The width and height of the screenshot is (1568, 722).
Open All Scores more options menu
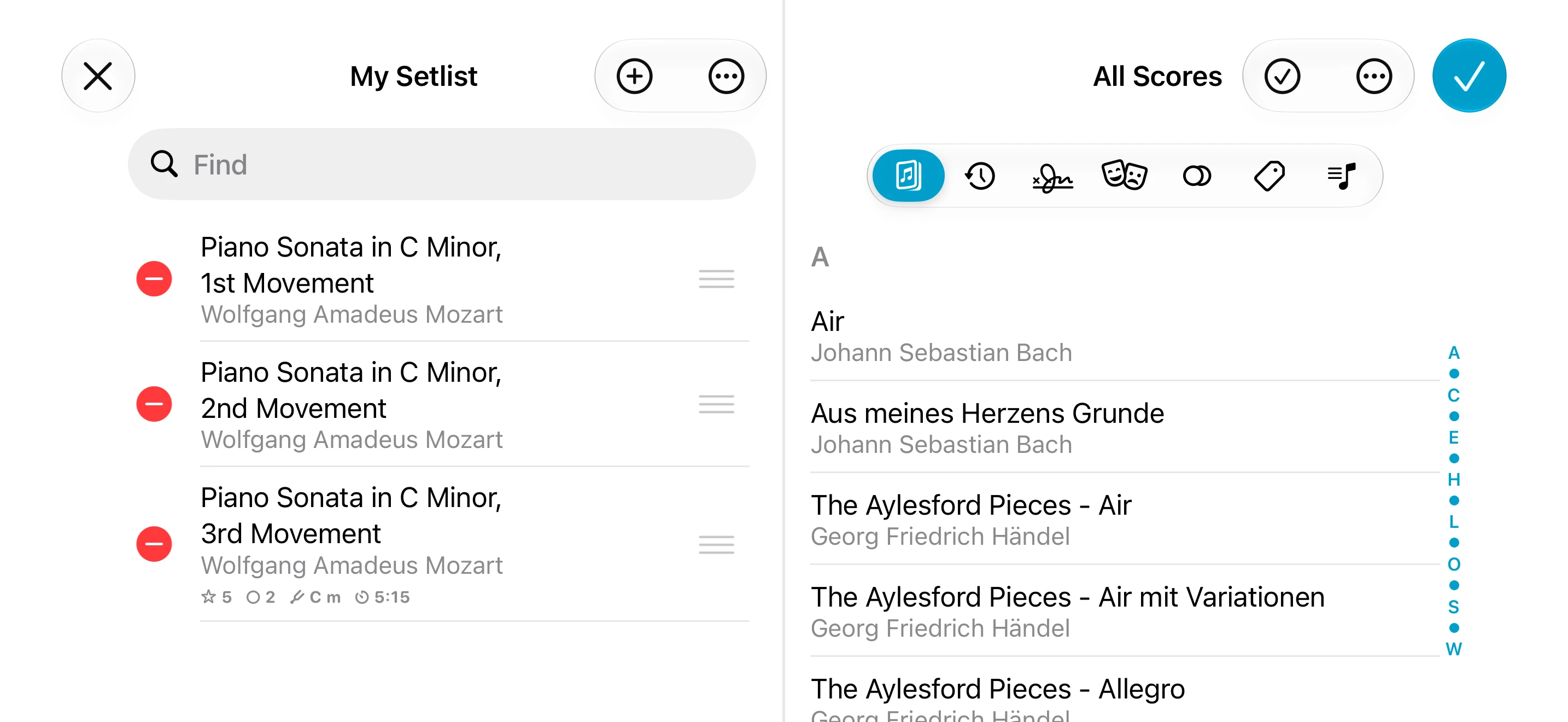[1373, 76]
